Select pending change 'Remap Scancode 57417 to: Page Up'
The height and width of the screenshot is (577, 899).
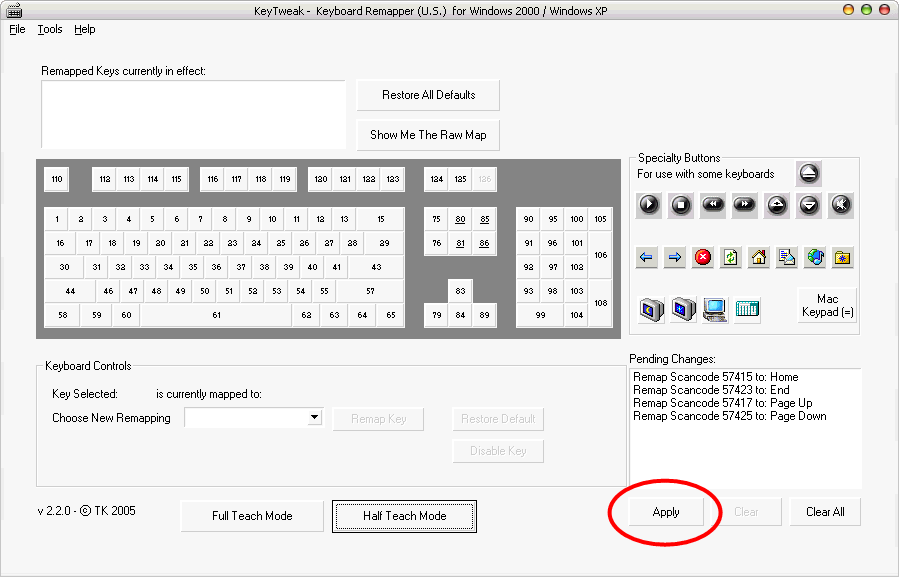pyautogui.click(x=722, y=403)
